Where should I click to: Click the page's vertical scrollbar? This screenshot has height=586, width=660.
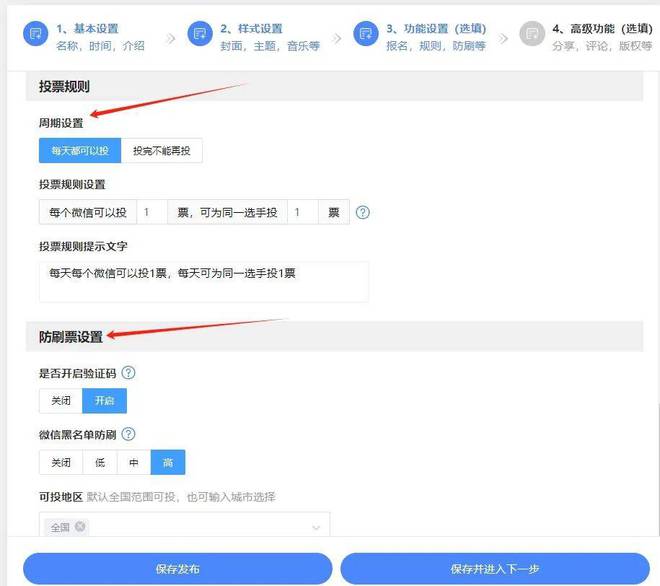pos(658,469)
